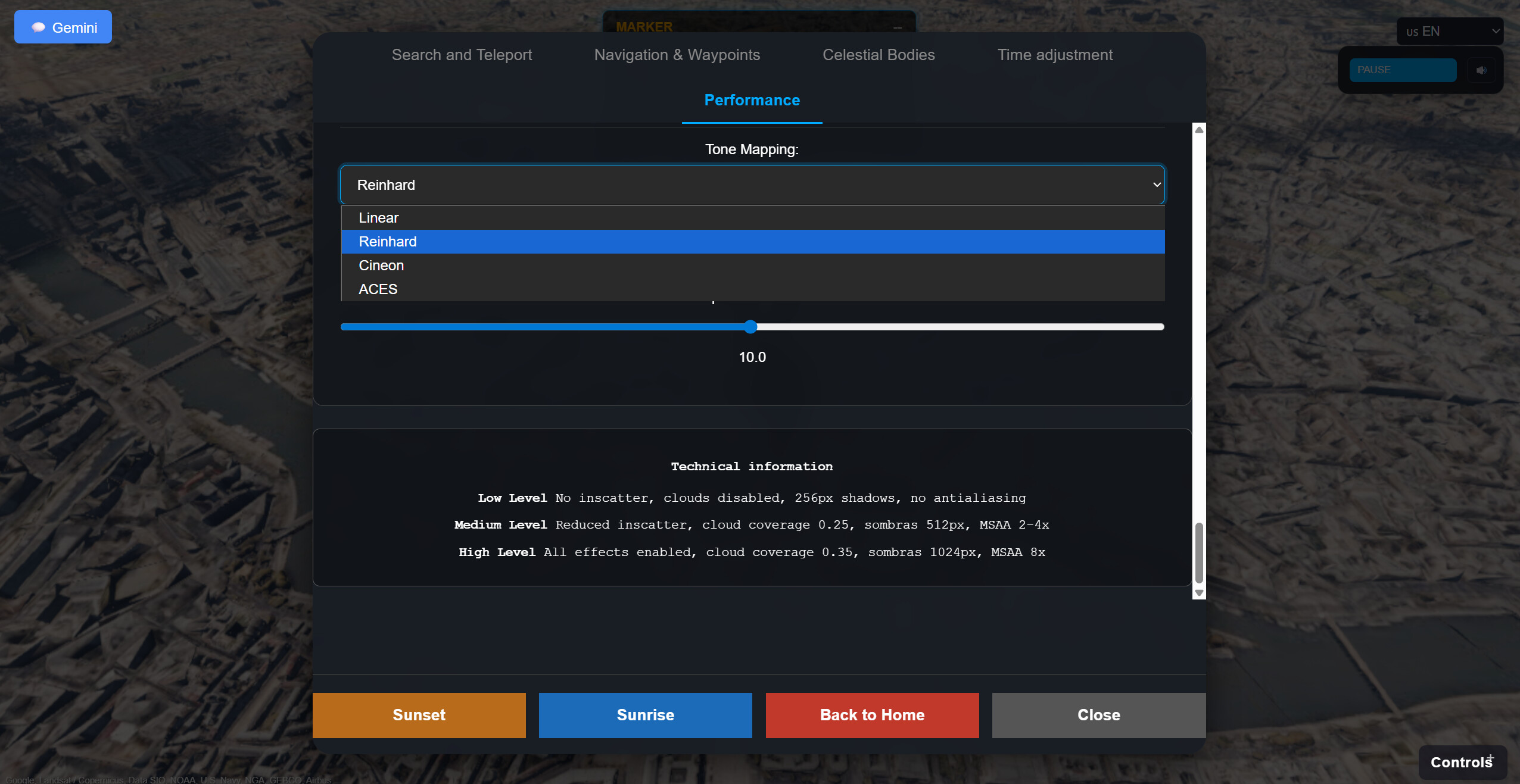Open the us EN language dropdown
This screenshot has height=784, width=1520.
[x=1450, y=31]
